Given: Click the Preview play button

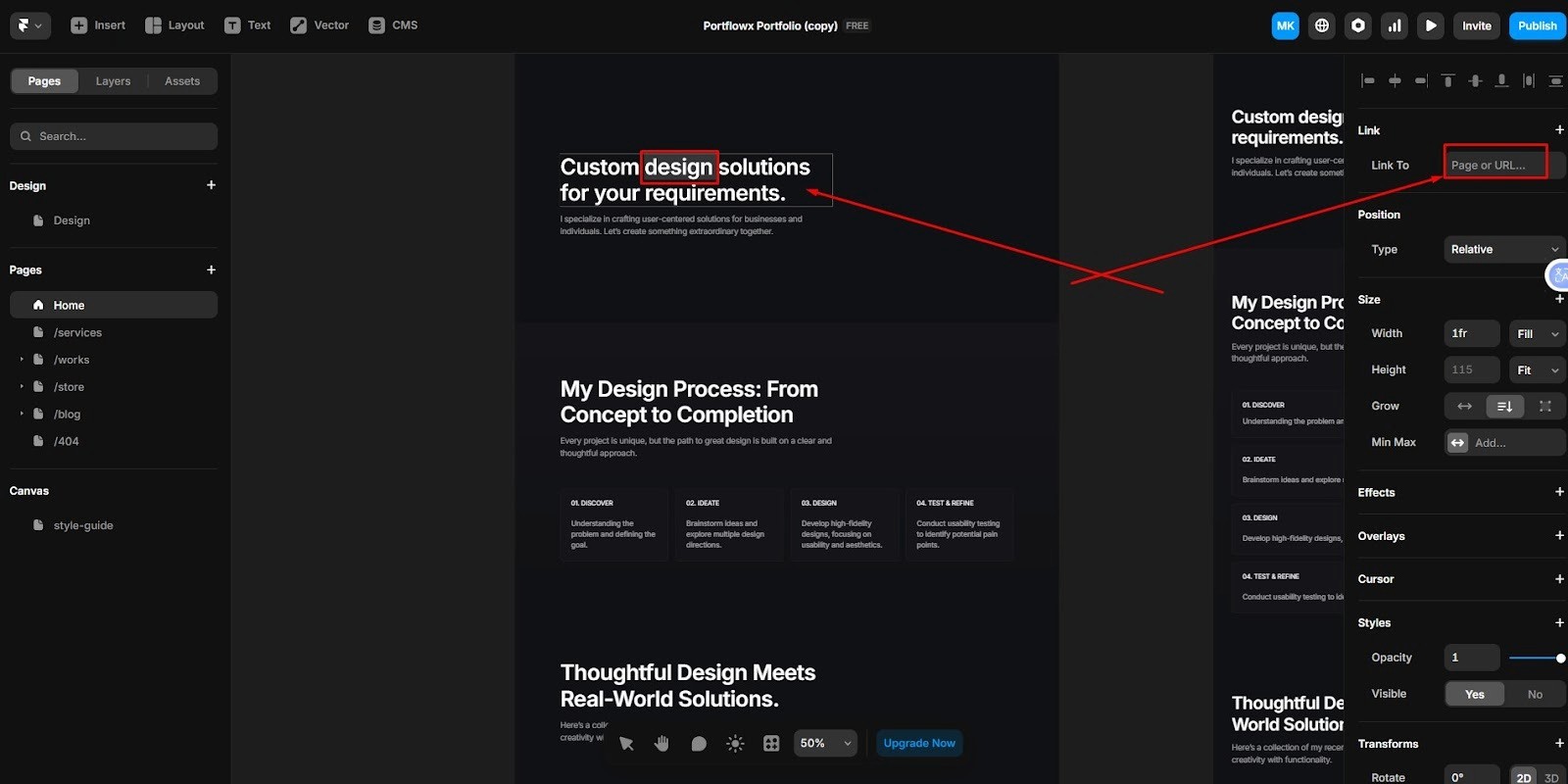Looking at the screenshot, I should (1431, 26).
